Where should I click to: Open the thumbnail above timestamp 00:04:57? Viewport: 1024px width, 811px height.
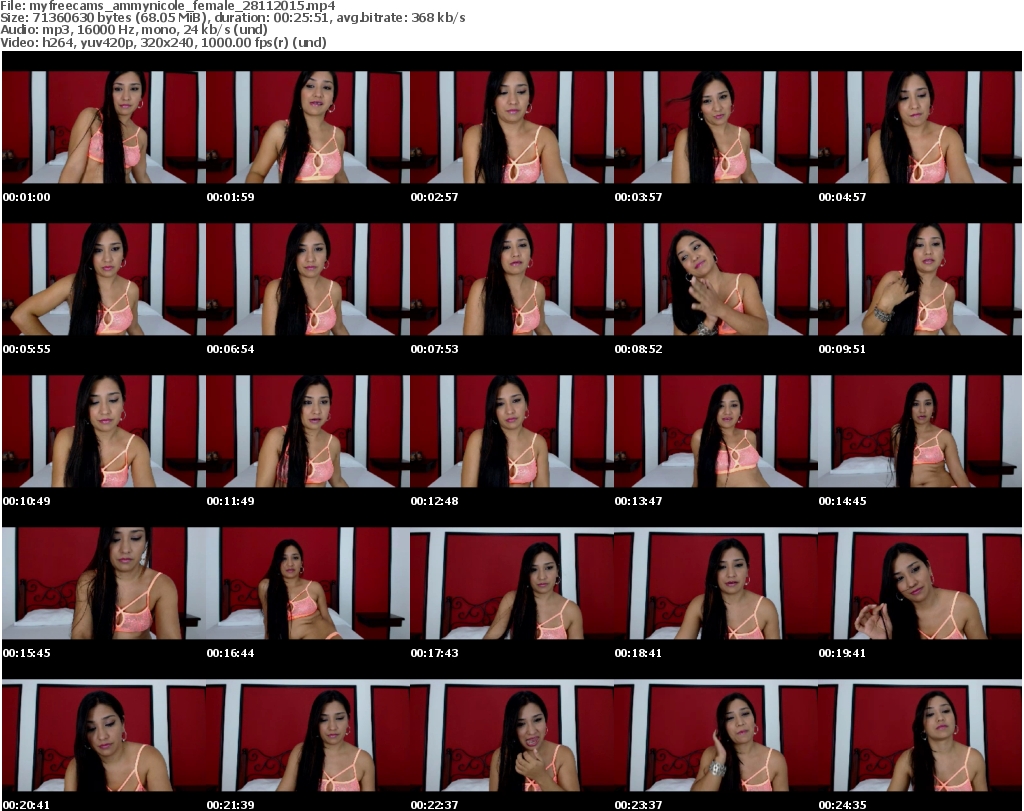pos(920,127)
